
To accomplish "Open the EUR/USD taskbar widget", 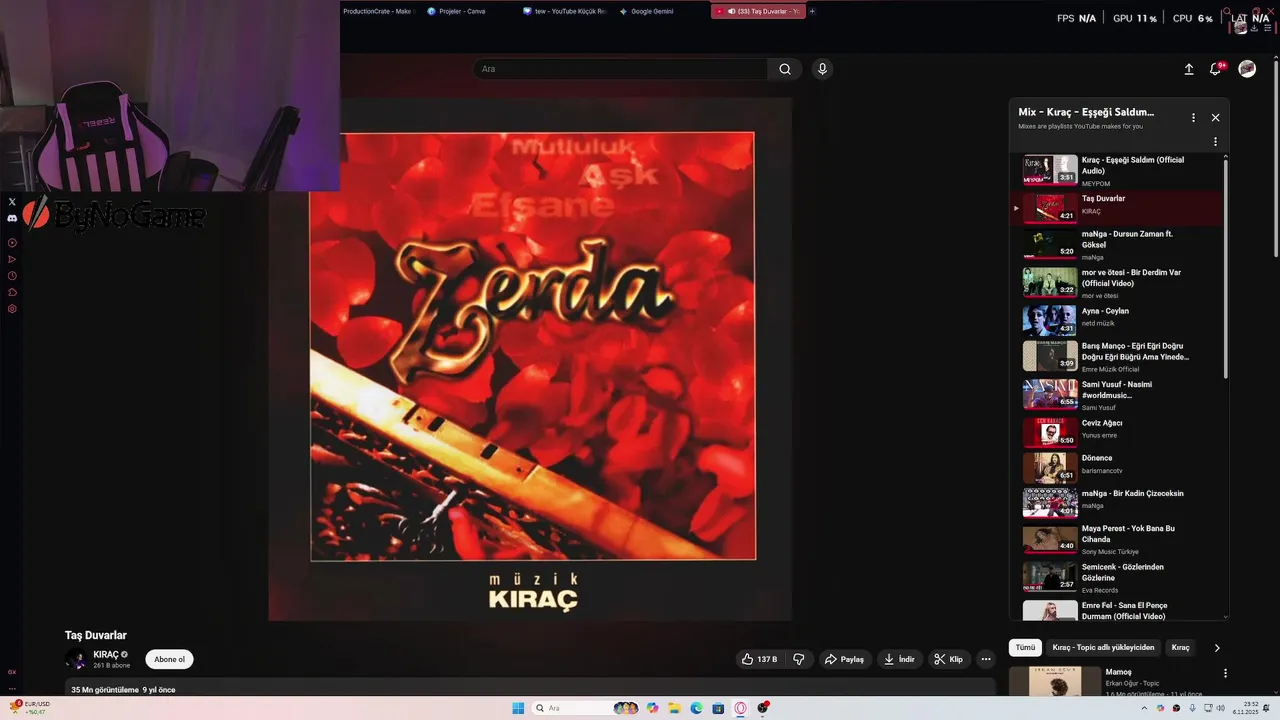I will pyautogui.click(x=30, y=707).
